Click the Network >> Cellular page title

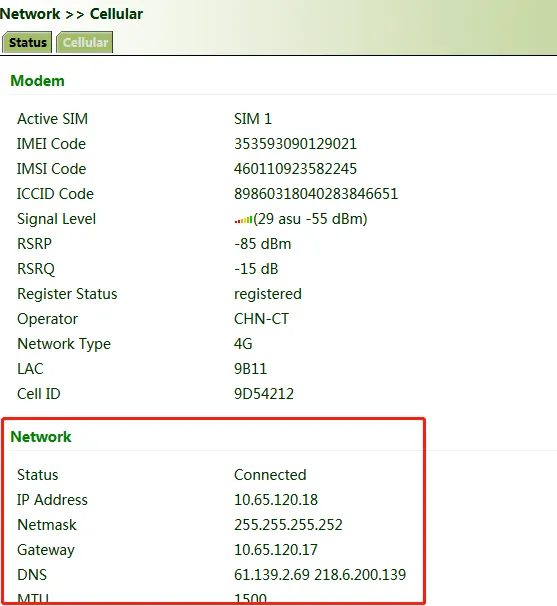click(x=72, y=14)
